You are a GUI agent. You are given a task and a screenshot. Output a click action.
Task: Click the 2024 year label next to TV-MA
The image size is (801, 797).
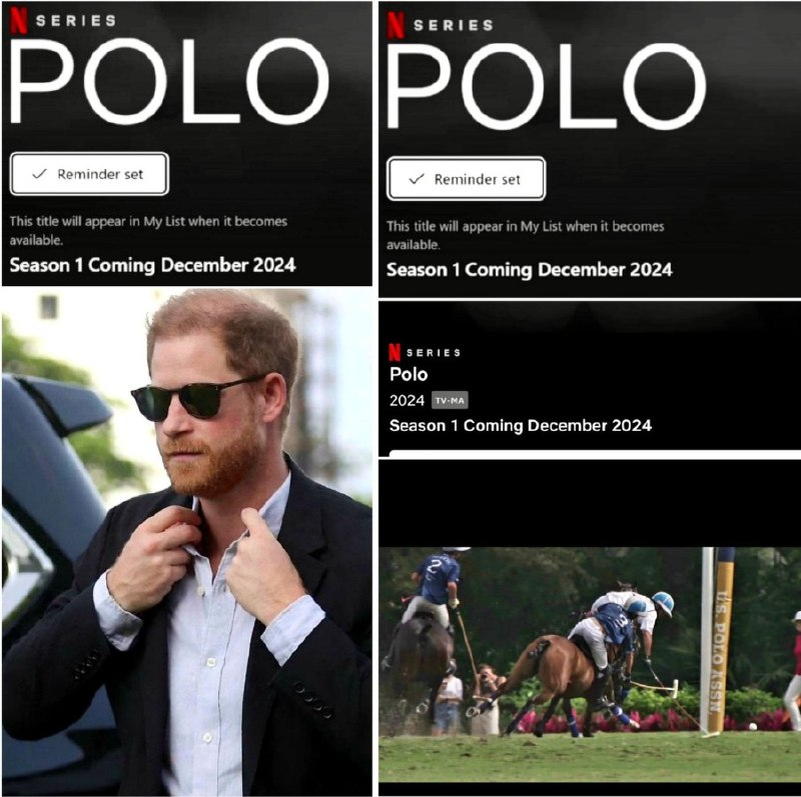coord(407,401)
